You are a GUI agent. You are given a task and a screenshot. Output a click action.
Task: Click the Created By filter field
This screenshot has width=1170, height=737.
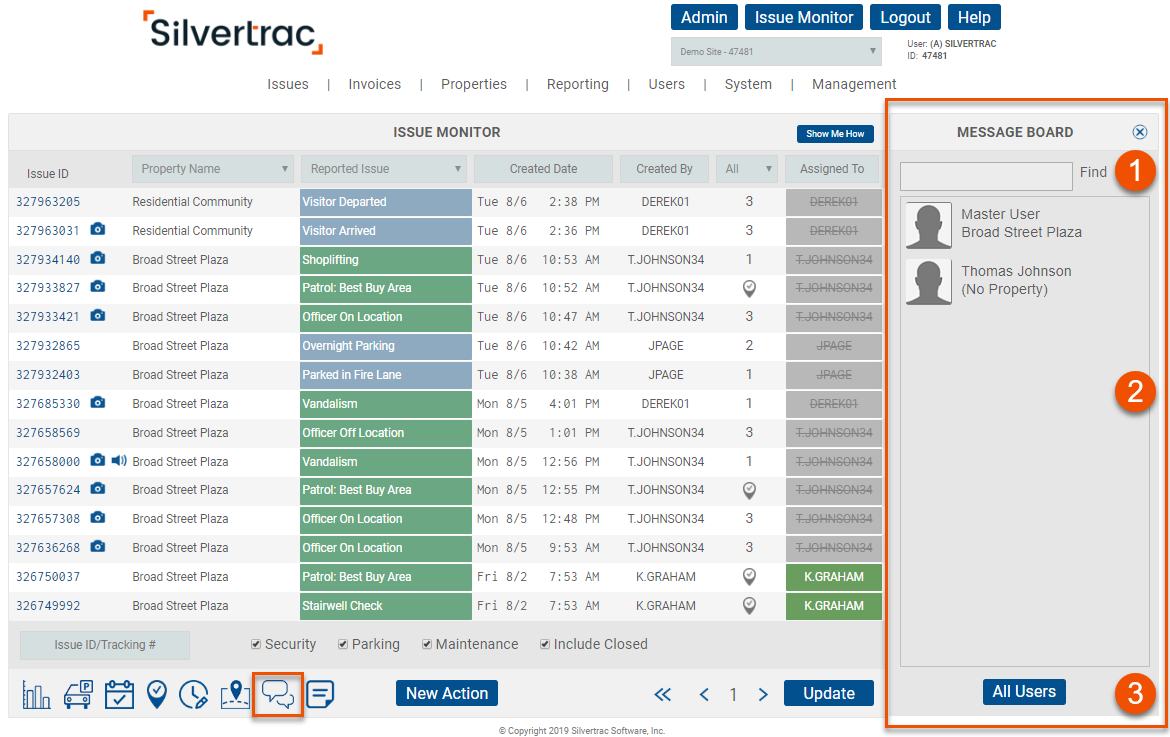tap(664, 169)
